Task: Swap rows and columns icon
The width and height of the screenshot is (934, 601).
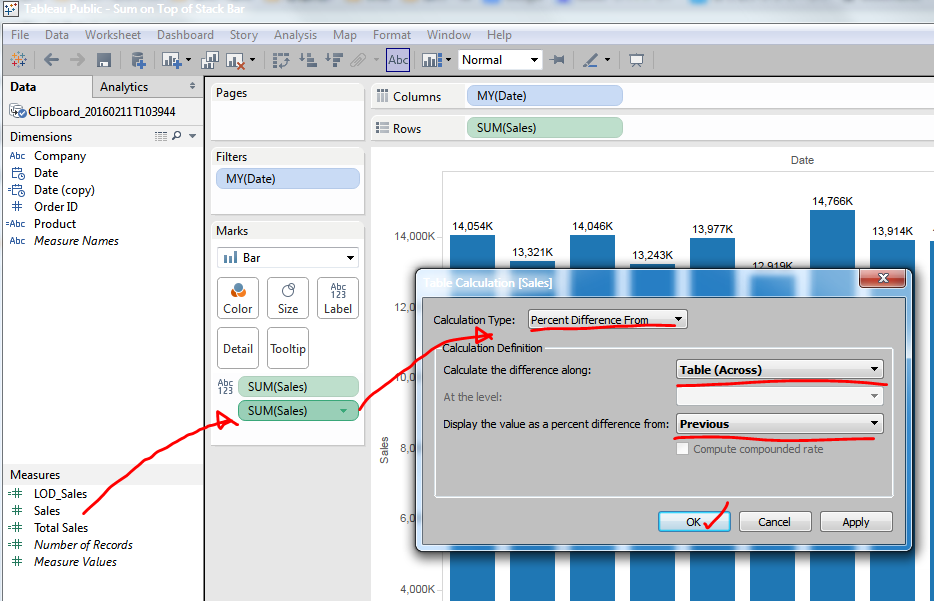Action: pos(281,60)
